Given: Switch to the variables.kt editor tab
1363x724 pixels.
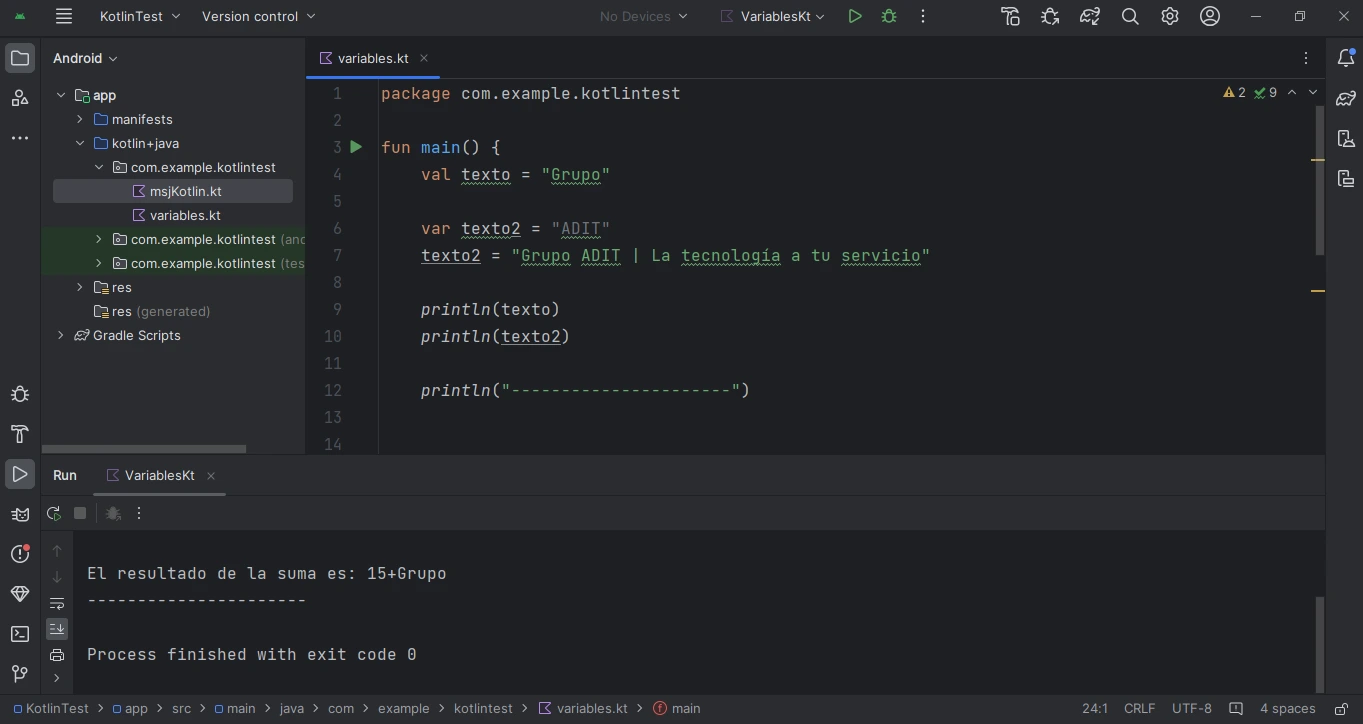Looking at the screenshot, I should coord(372,58).
